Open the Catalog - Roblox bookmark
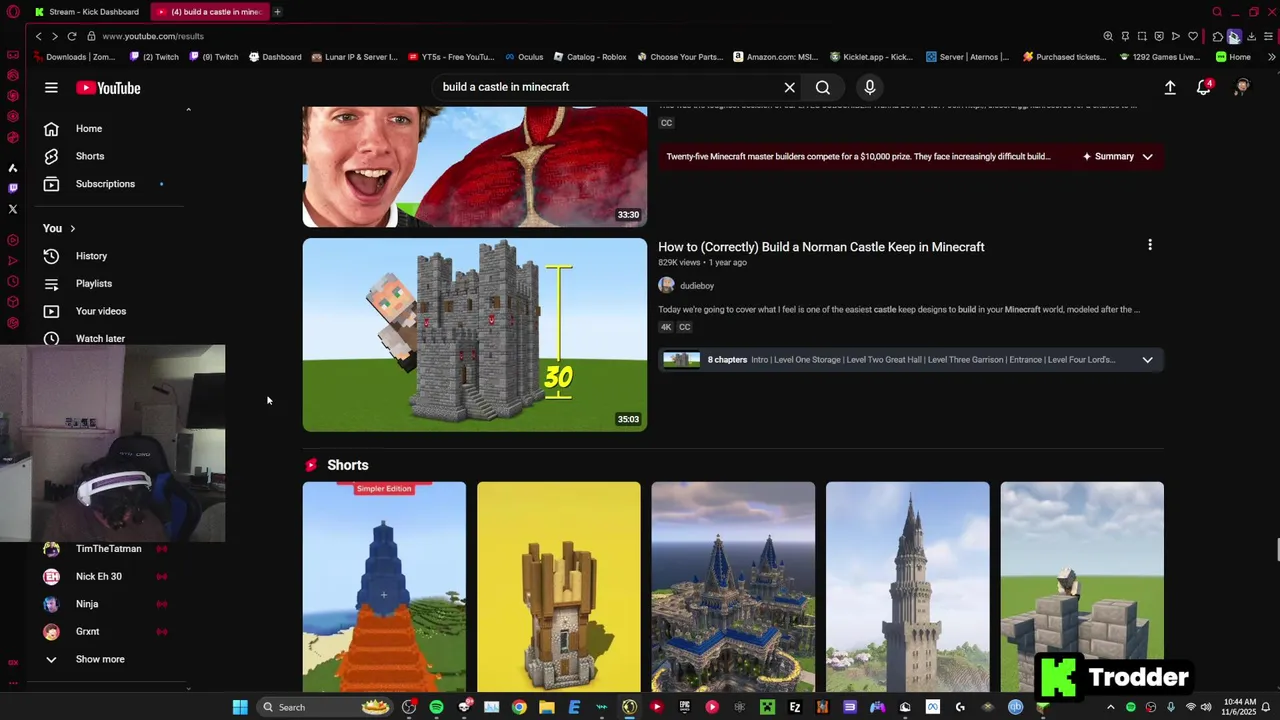The width and height of the screenshot is (1280, 720). tap(590, 57)
